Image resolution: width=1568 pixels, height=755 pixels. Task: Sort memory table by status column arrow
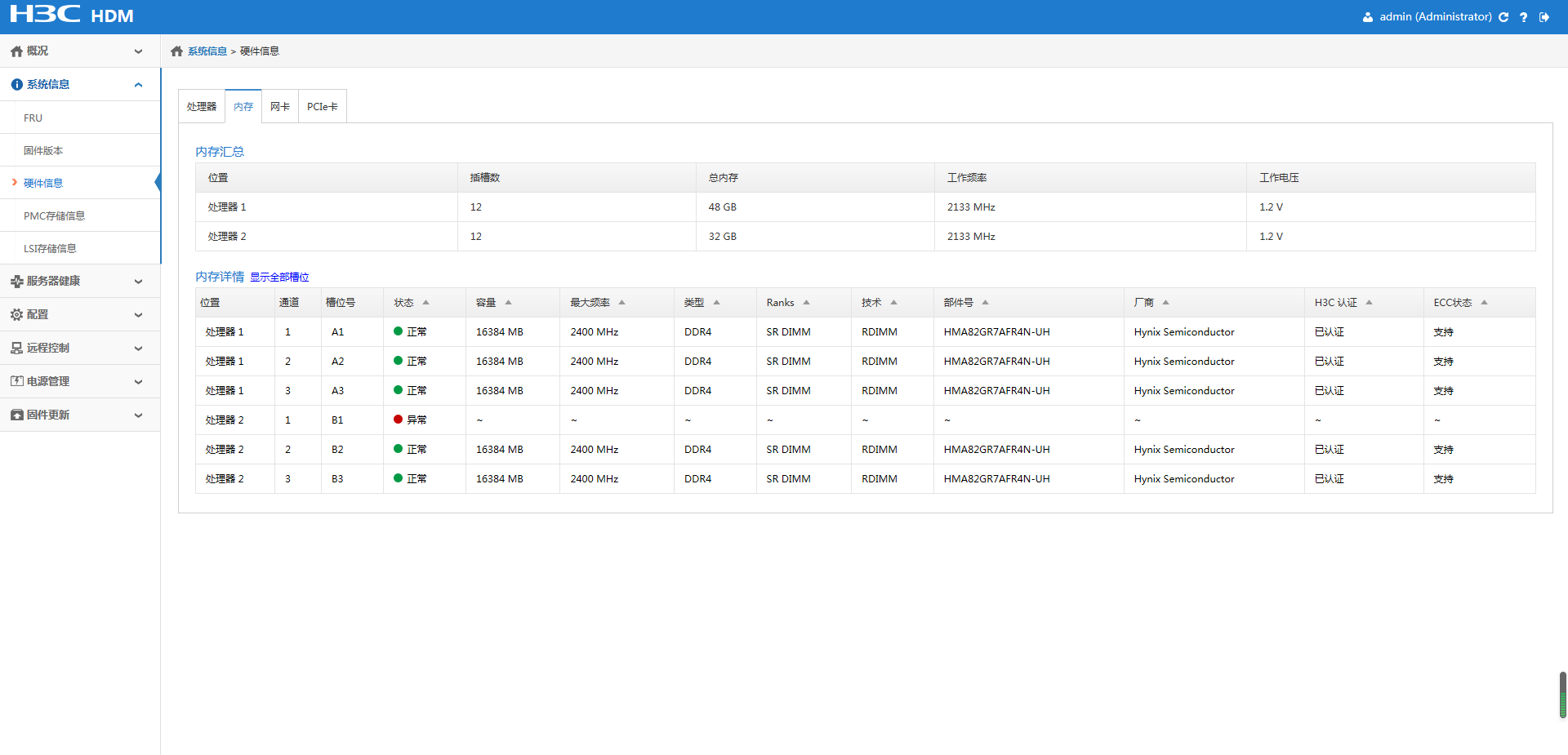point(425,303)
